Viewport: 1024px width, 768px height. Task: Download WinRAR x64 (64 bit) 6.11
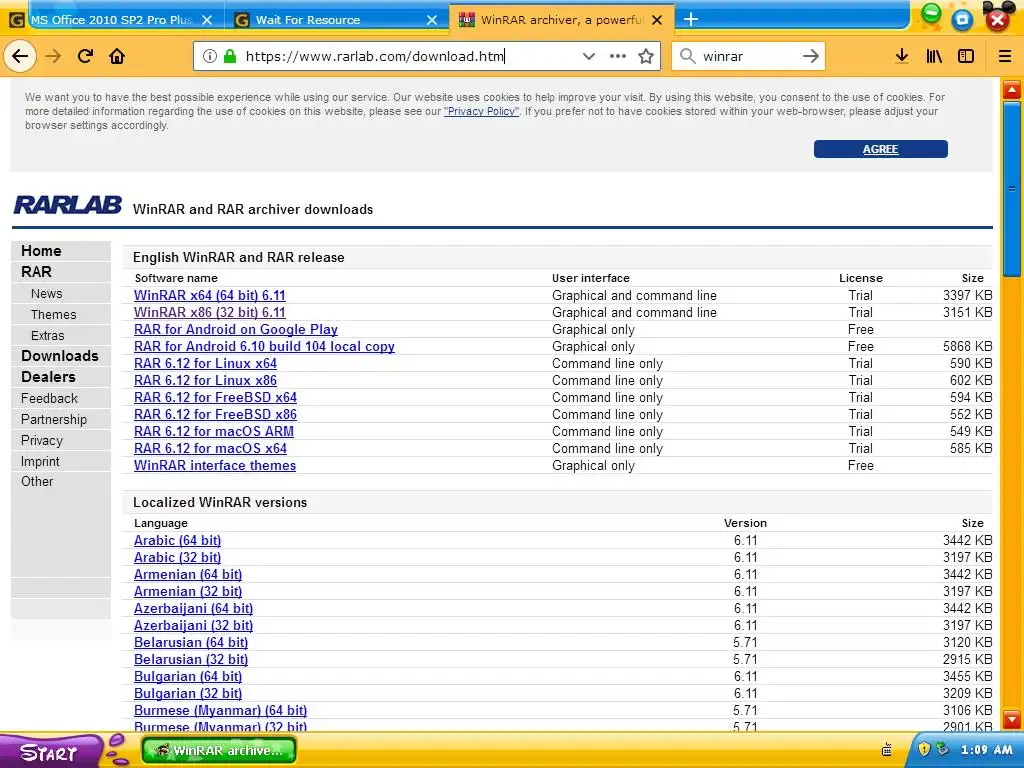click(x=210, y=295)
